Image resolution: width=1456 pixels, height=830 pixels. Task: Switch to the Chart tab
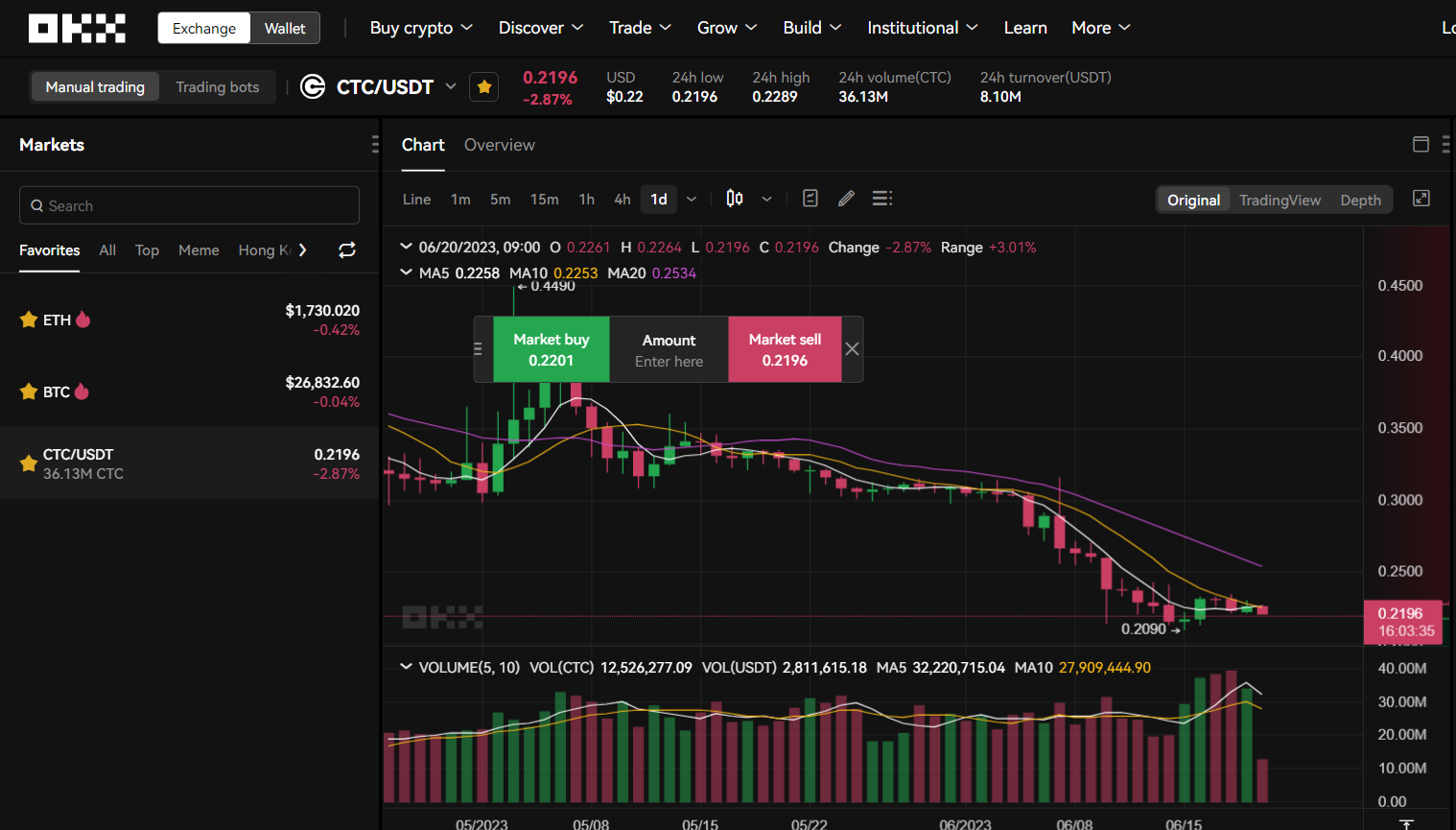423,145
